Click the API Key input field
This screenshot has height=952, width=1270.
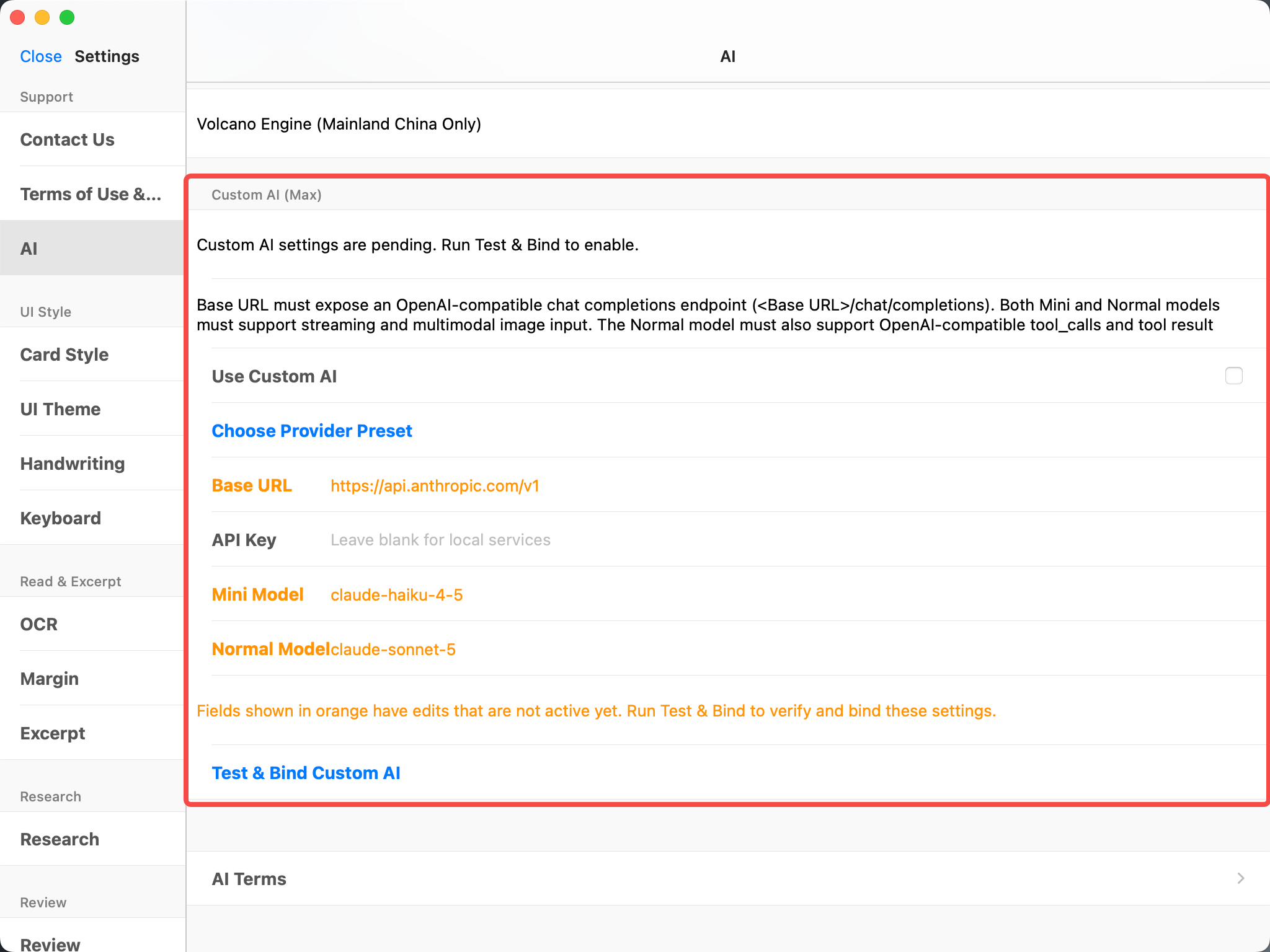(x=797, y=540)
